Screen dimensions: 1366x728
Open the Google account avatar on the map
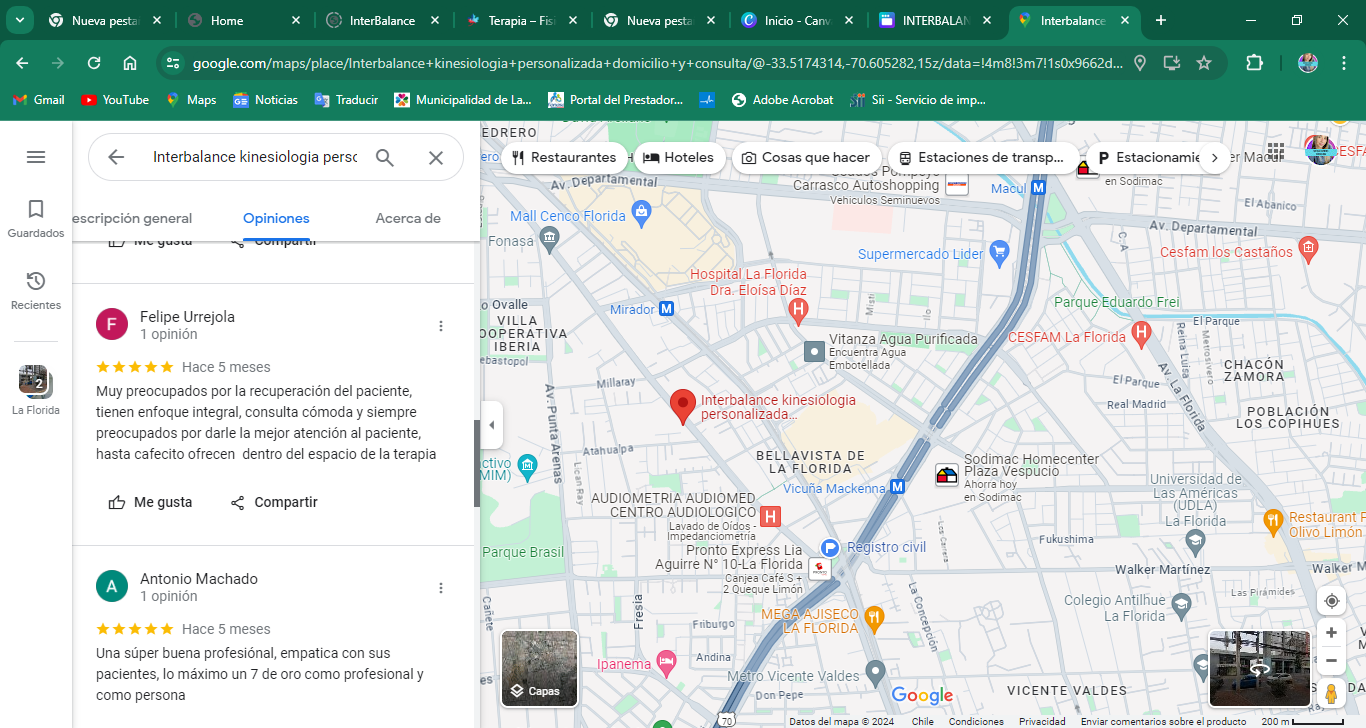pyautogui.click(x=1320, y=151)
